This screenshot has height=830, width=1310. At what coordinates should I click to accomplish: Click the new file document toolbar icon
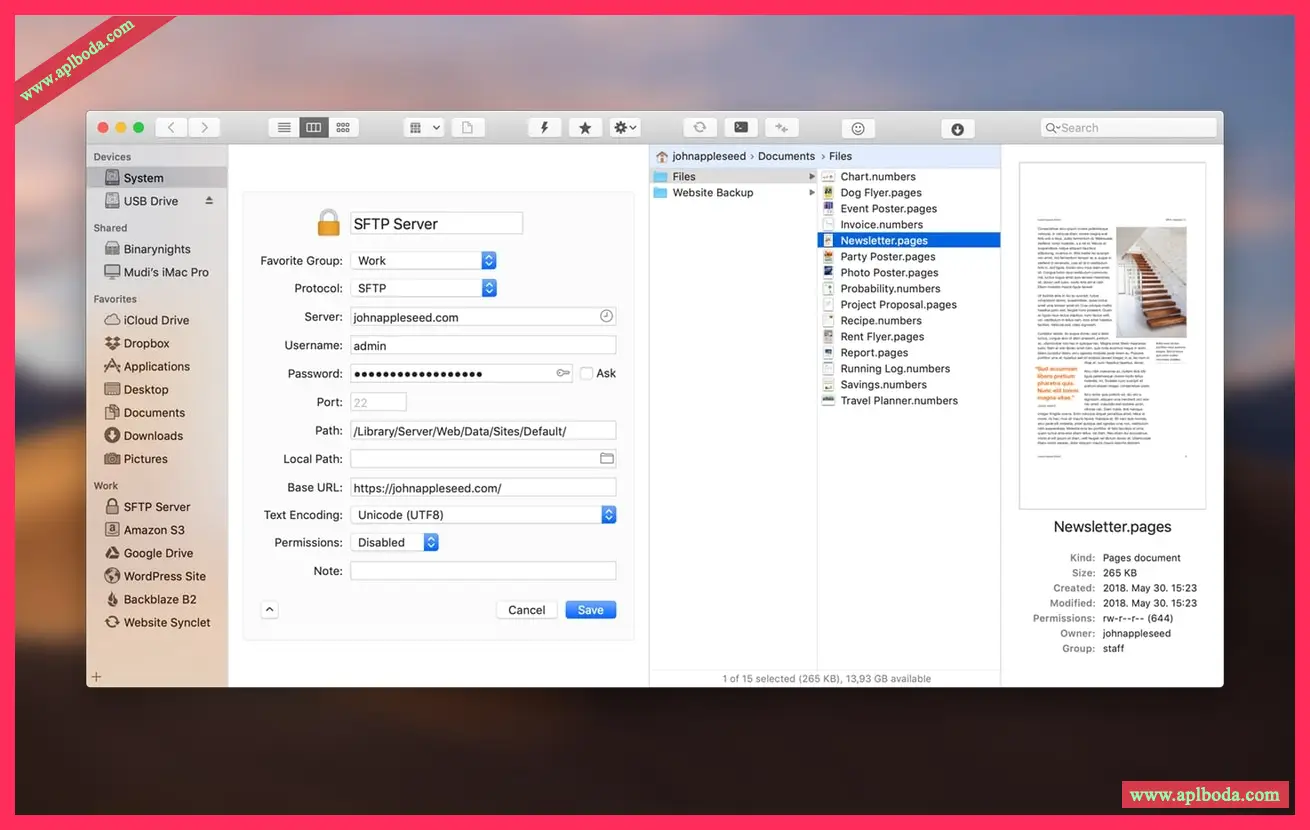pos(467,127)
